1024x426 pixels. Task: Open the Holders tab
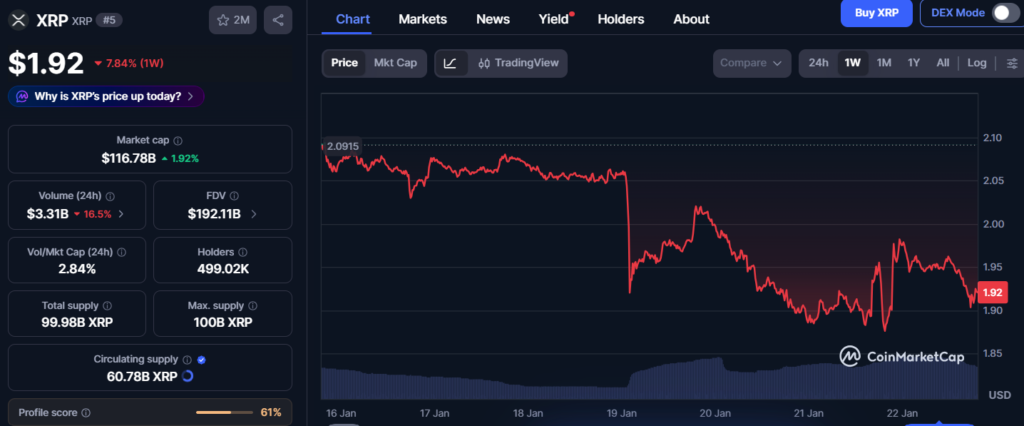621,19
